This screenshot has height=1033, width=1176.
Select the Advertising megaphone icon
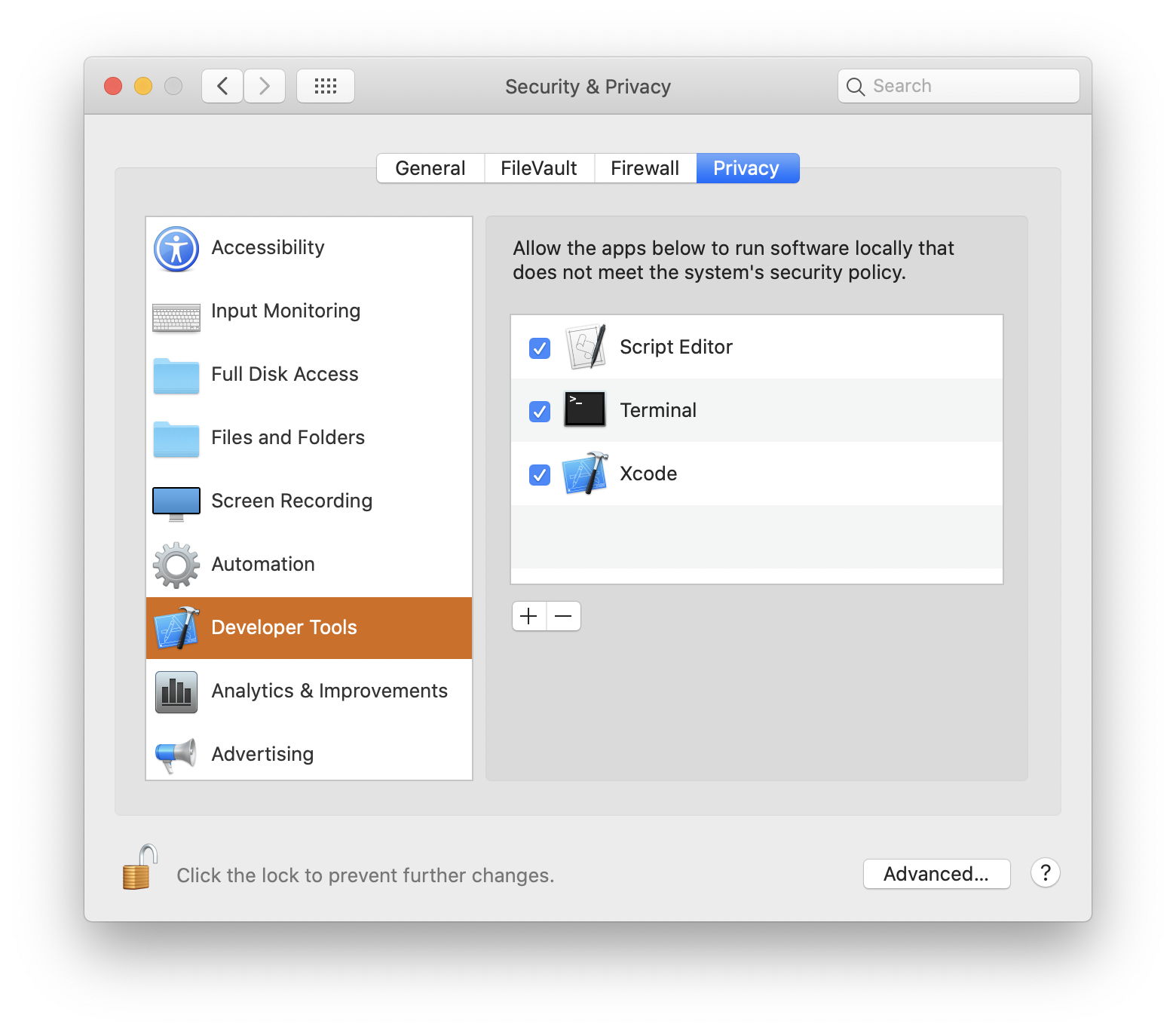(x=176, y=755)
